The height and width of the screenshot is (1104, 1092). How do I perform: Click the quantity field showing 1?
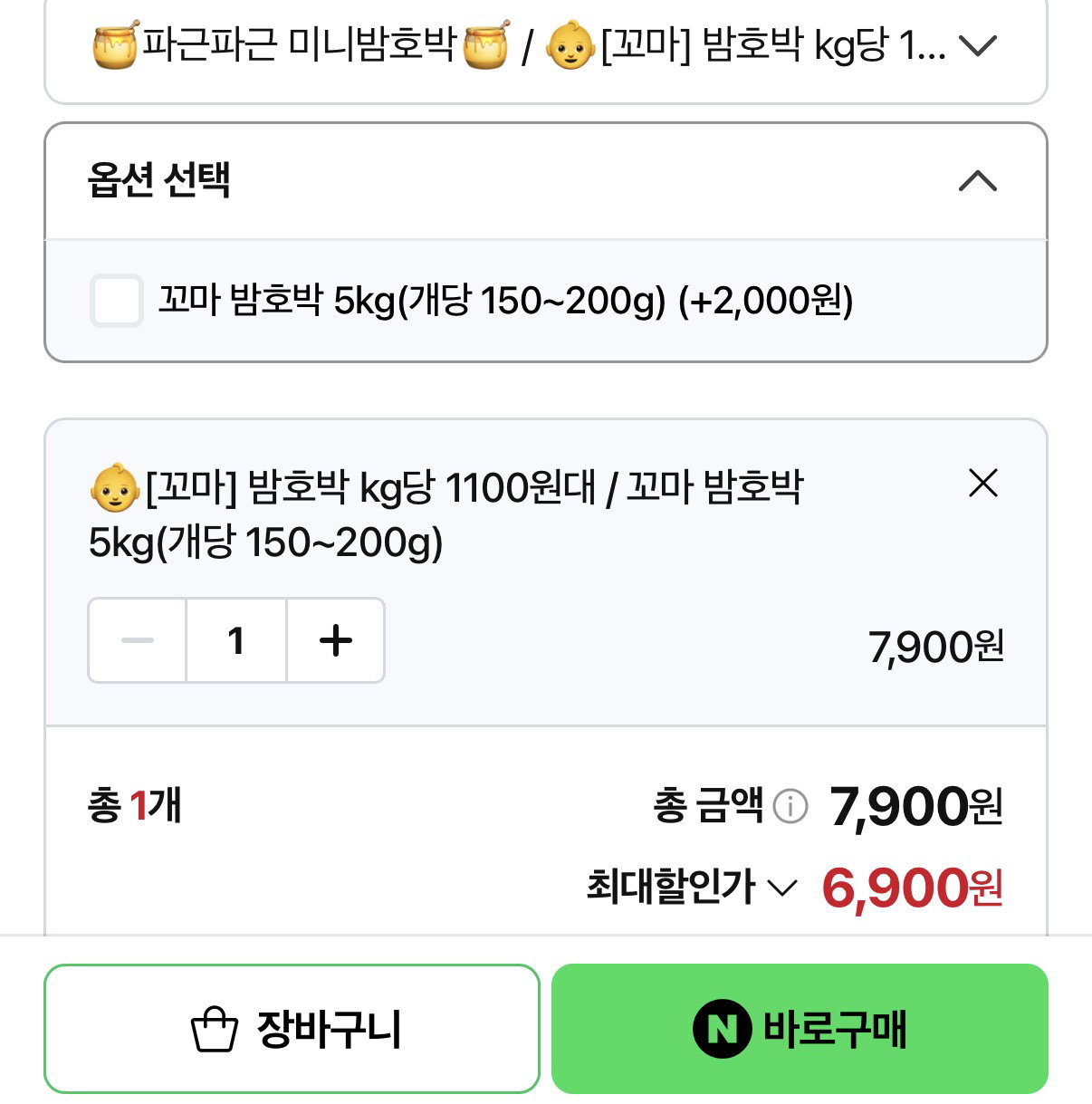click(236, 640)
